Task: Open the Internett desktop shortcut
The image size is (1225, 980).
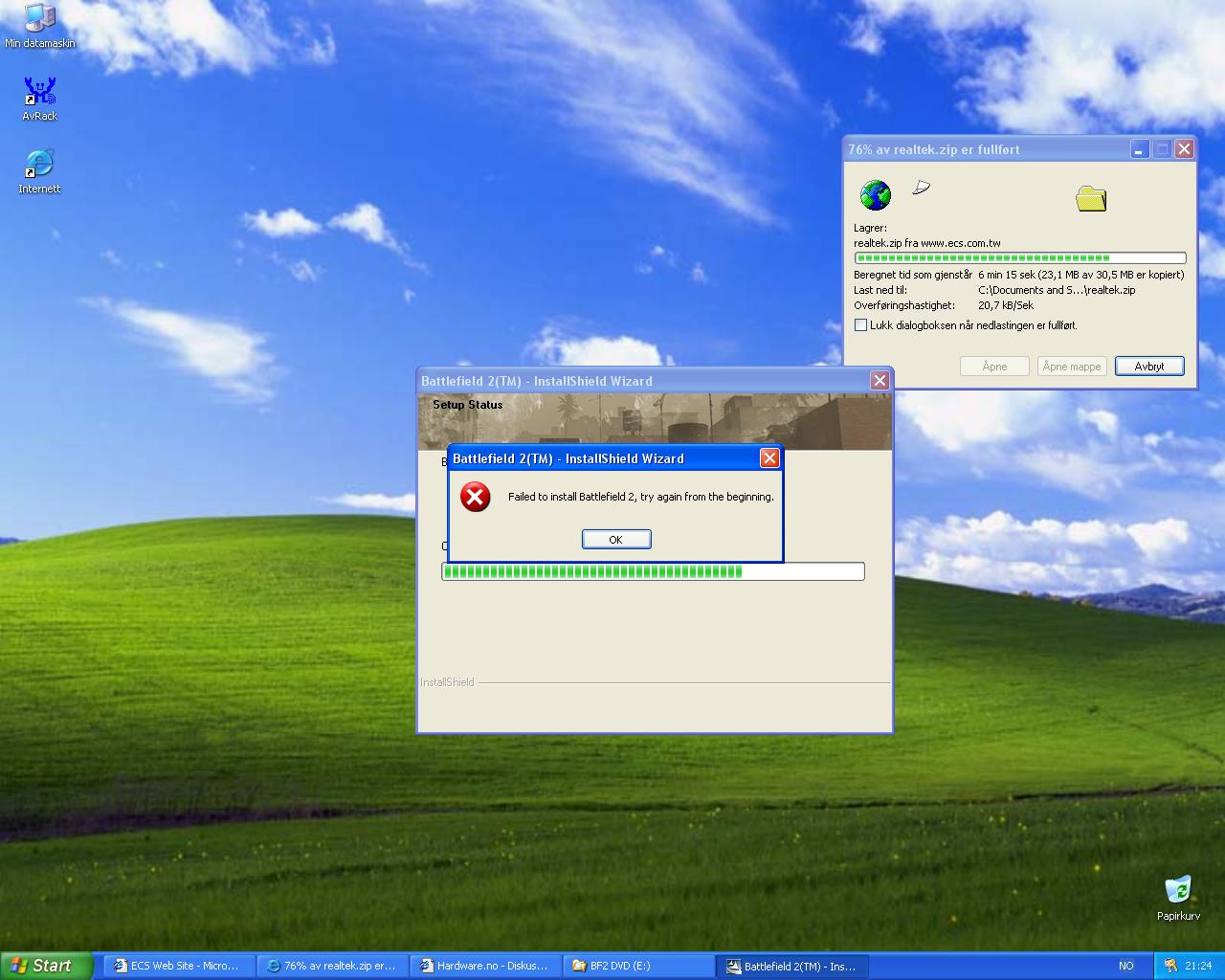Action: tap(39, 171)
